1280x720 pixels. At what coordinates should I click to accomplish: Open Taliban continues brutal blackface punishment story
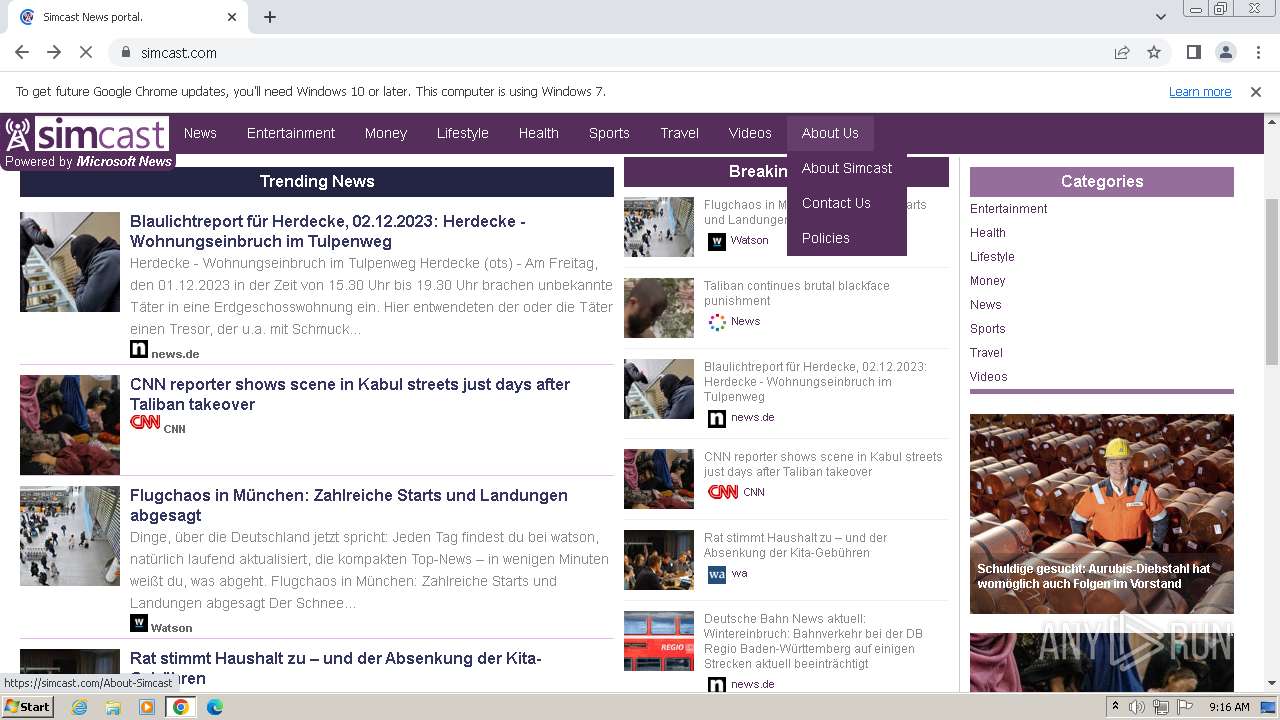tap(797, 293)
